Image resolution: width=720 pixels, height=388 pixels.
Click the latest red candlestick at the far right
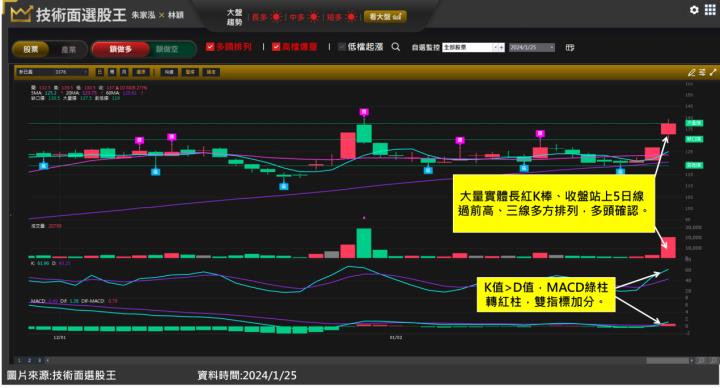(668, 129)
